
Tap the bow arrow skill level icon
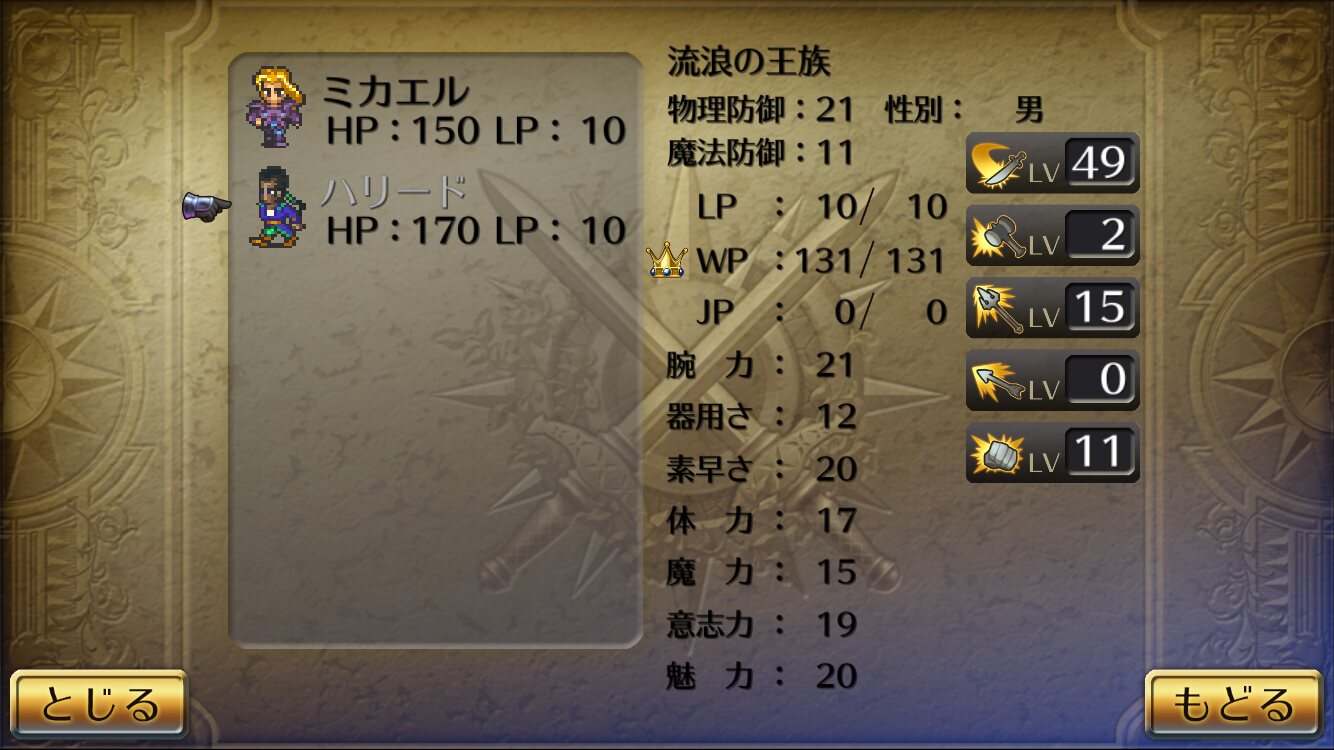pos(995,381)
